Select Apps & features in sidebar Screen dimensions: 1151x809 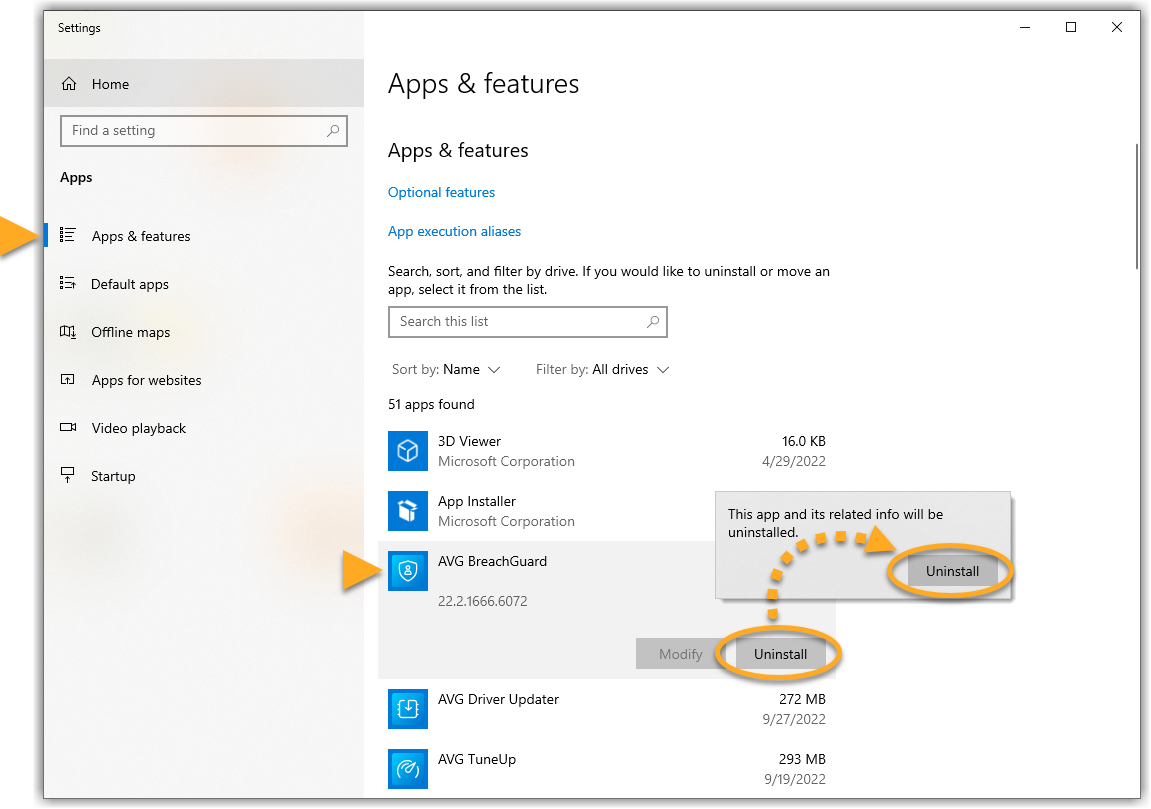point(140,237)
